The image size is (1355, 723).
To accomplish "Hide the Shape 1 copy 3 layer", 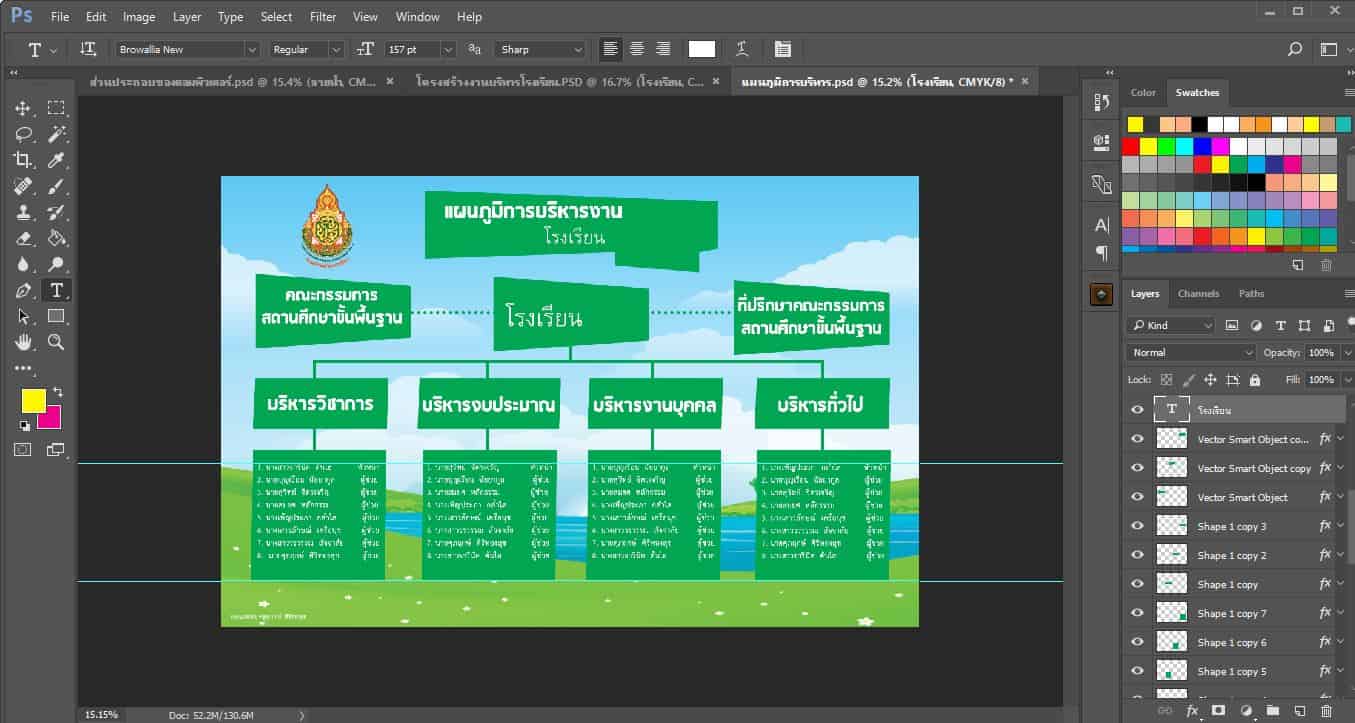I will [1137, 526].
